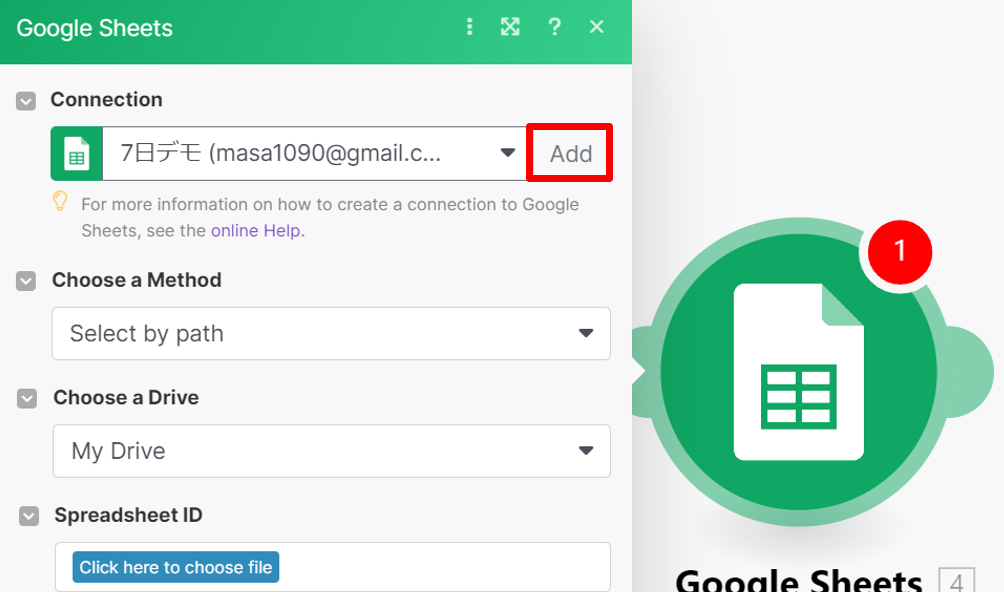Image resolution: width=1004 pixels, height=592 pixels.
Task: Click the lightbulb hint icon
Action: [x=60, y=201]
